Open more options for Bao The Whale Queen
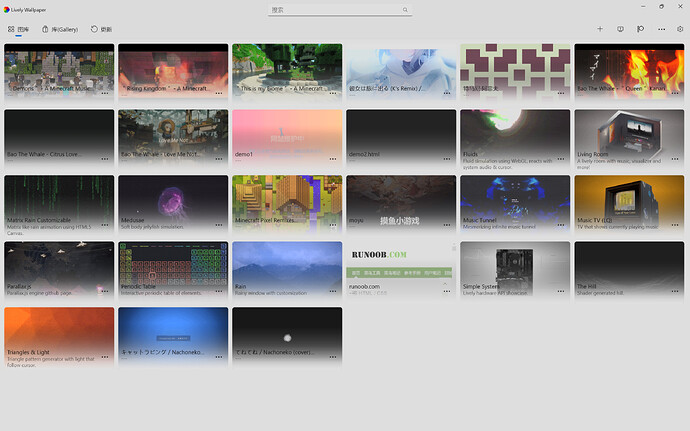The height and width of the screenshot is (431, 690). point(675,93)
